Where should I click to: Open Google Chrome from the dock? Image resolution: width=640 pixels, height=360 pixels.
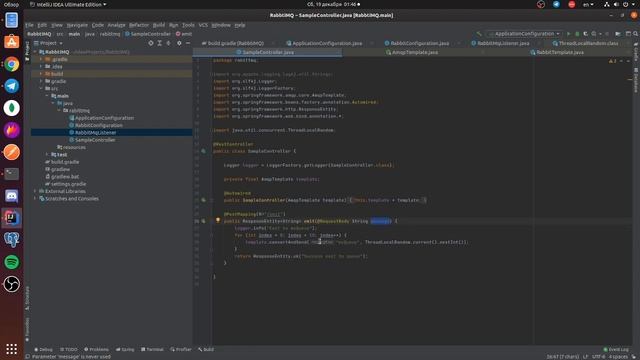[x=11, y=64]
